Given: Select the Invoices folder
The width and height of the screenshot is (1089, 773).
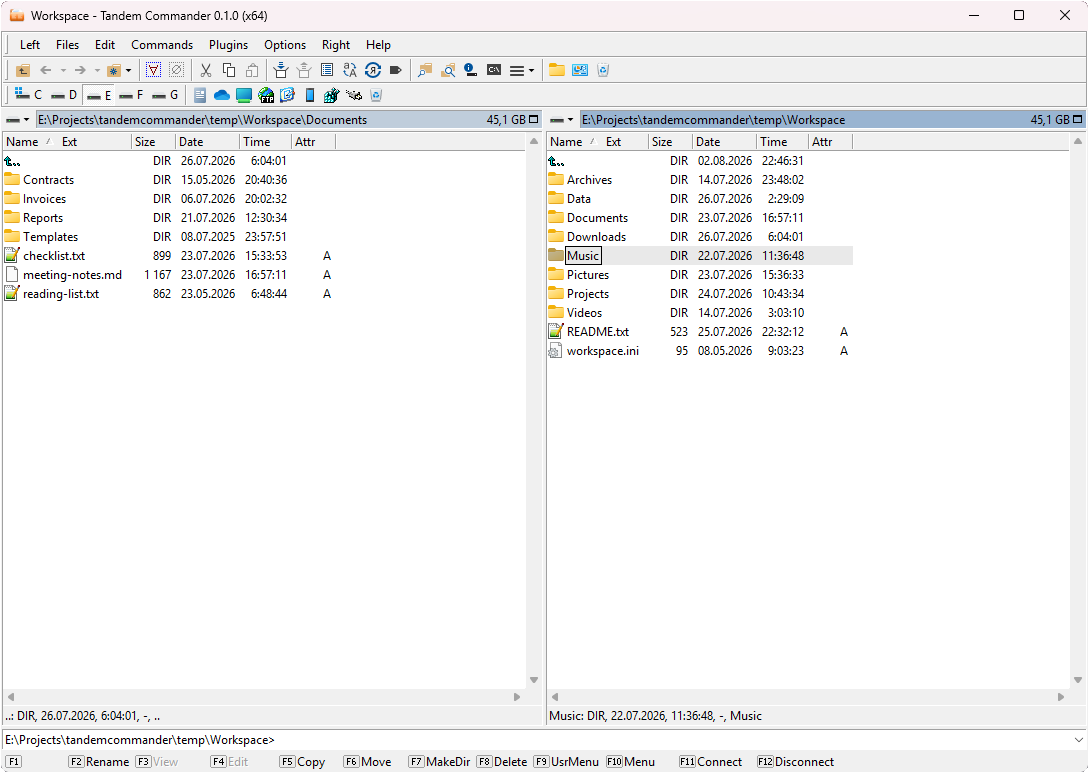Looking at the screenshot, I should (44, 199).
